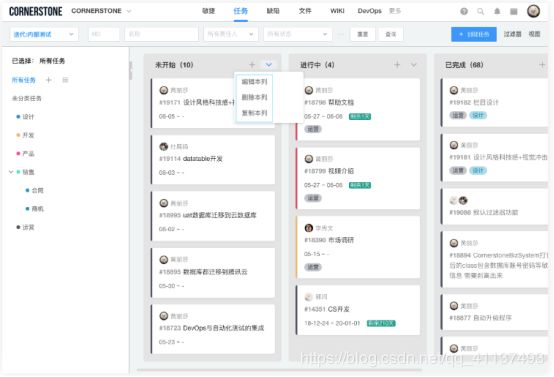Click assignee avatar on card #19114

(164, 146)
